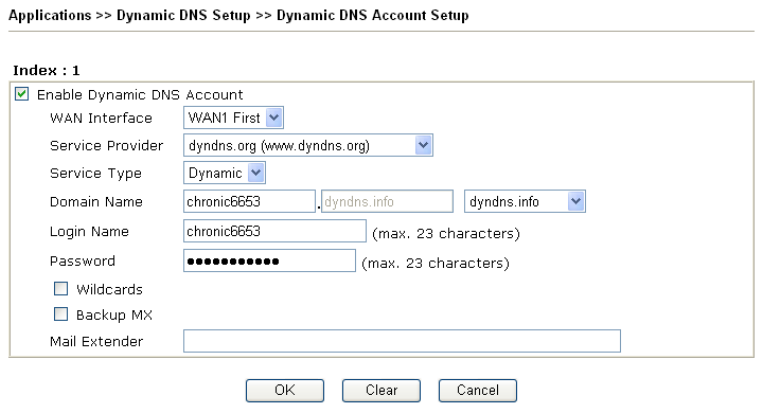
Task: Click the Domain Name host text field
Action: [249, 203]
